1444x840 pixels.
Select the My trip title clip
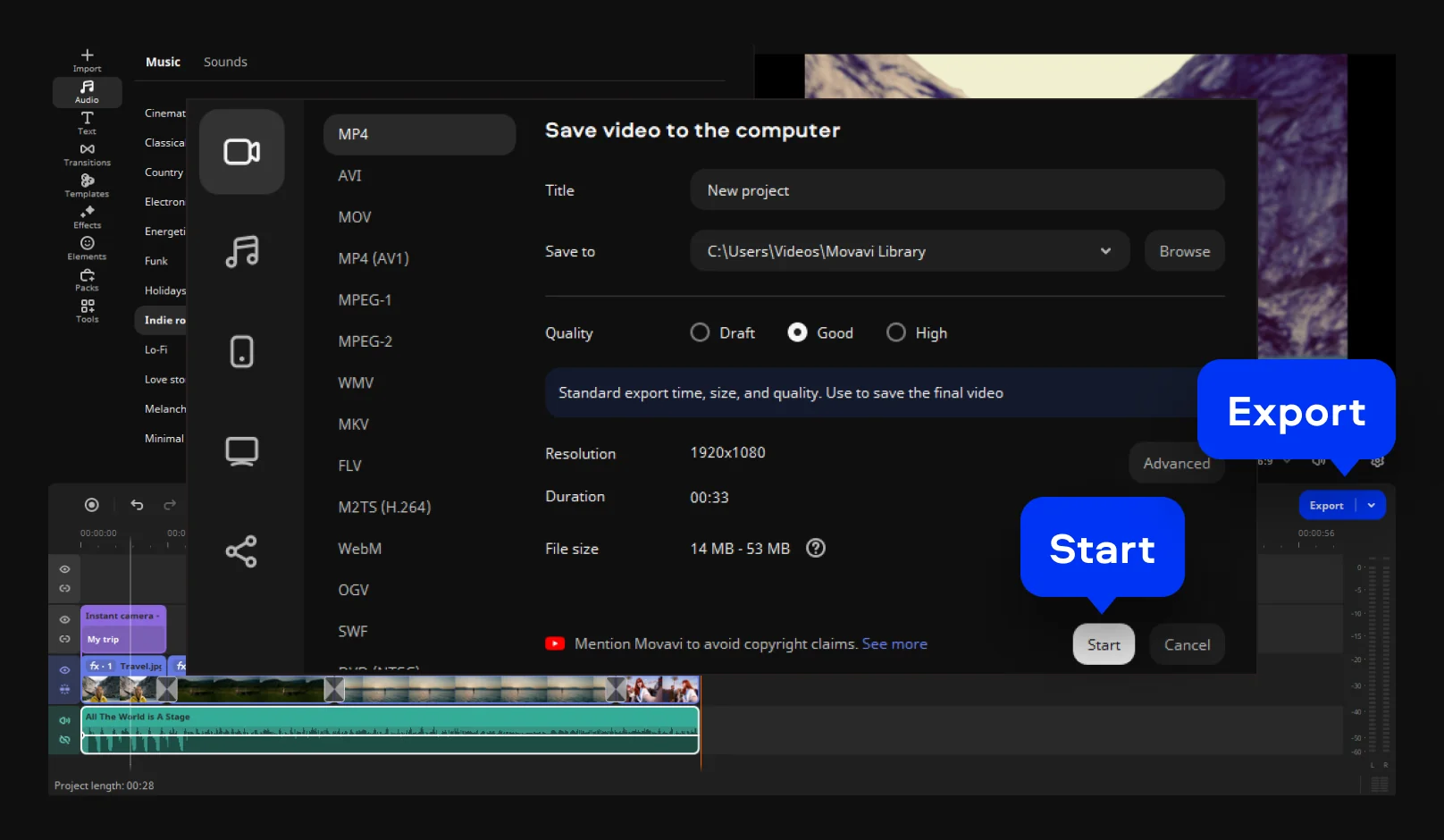(x=123, y=629)
